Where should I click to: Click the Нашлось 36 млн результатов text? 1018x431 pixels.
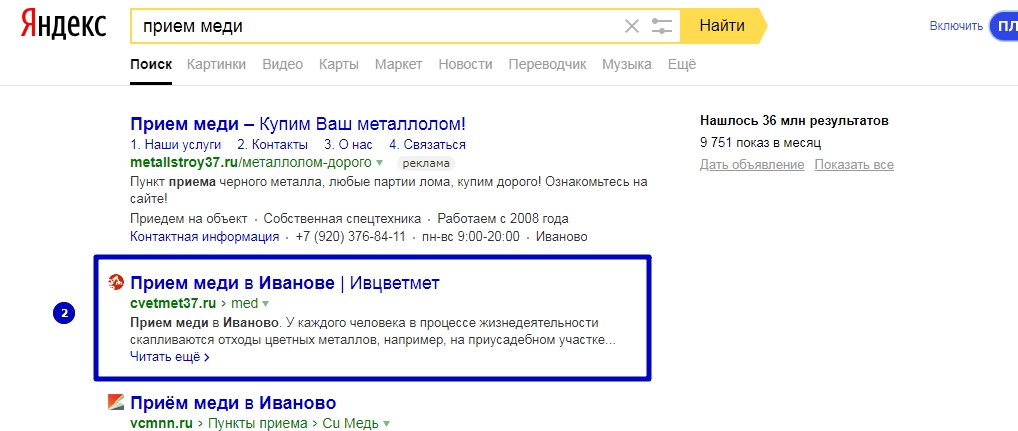click(795, 121)
